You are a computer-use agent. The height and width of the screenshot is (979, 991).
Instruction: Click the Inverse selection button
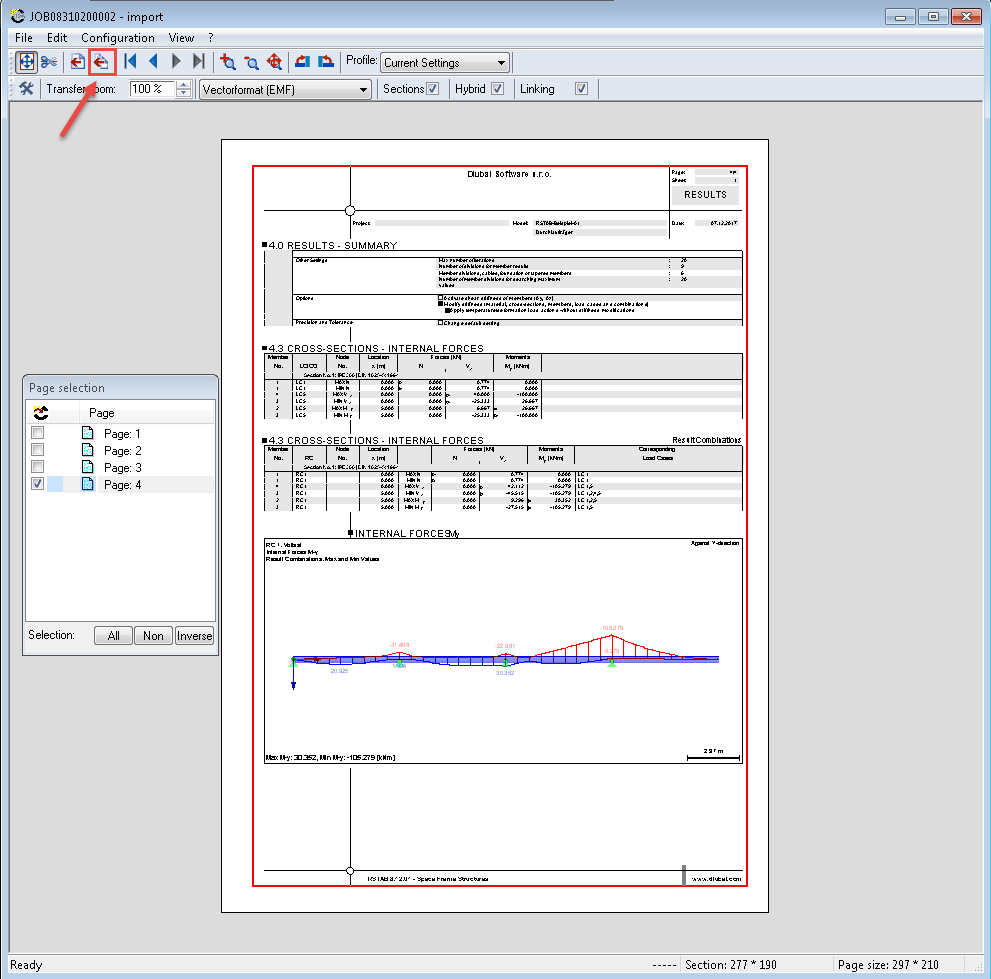194,635
